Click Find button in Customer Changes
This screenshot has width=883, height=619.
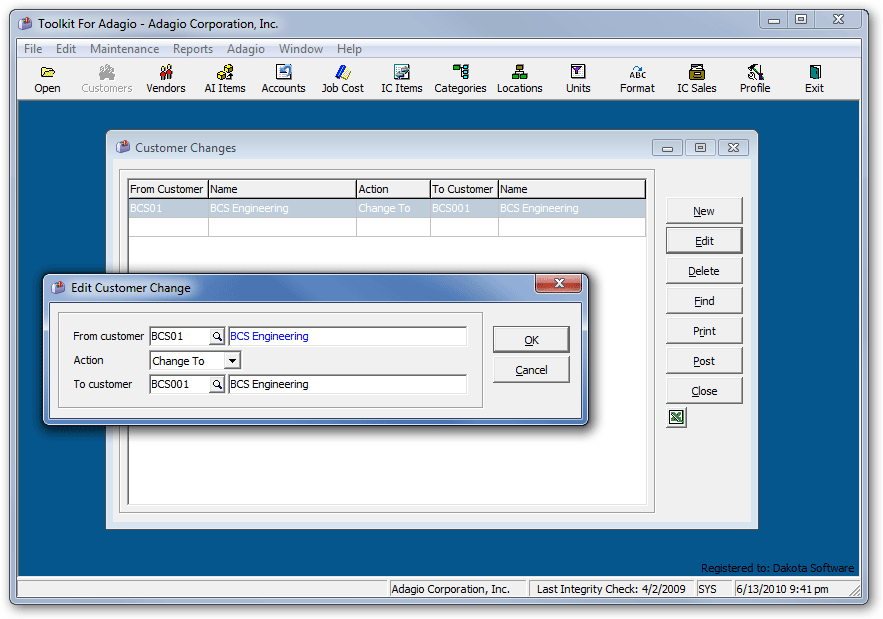pos(704,301)
